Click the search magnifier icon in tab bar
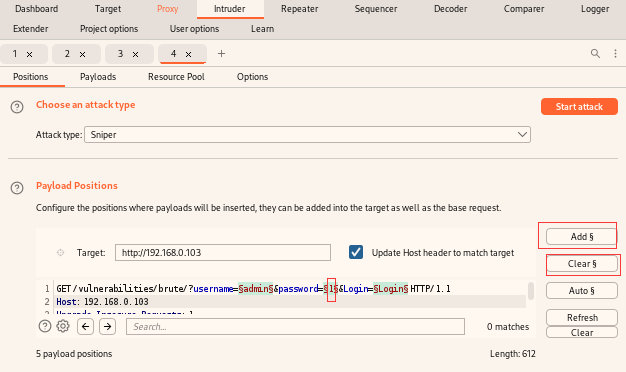 (595, 53)
